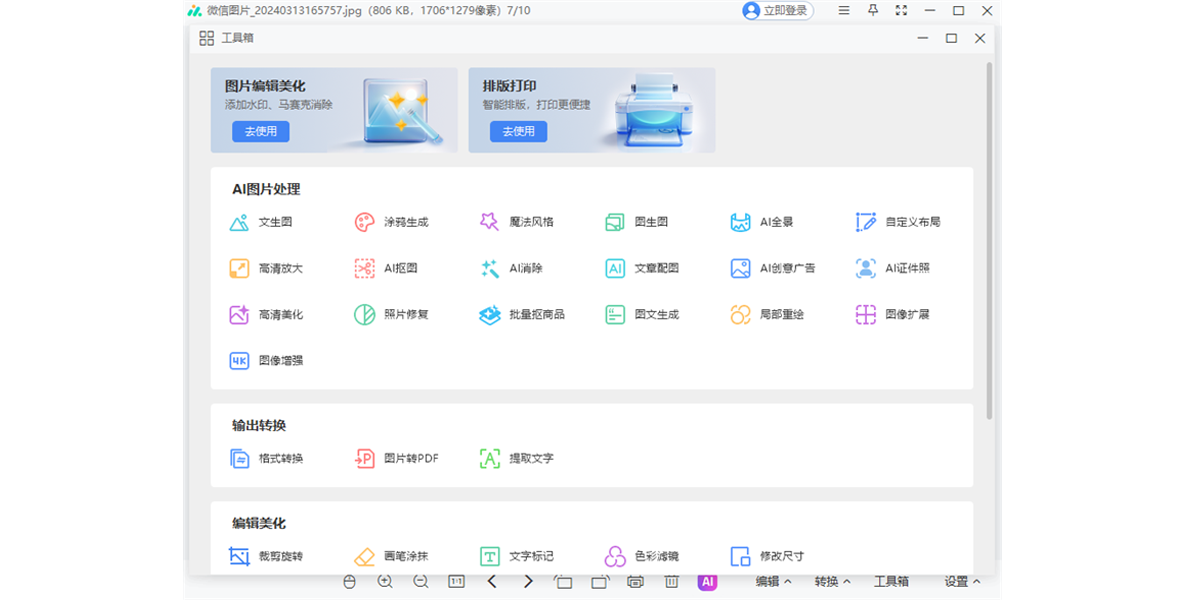Image resolution: width=1200 pixels, height=600 pixels.
Task: Open the 魔法风格 magic style tool
Action: coord(516,222)
